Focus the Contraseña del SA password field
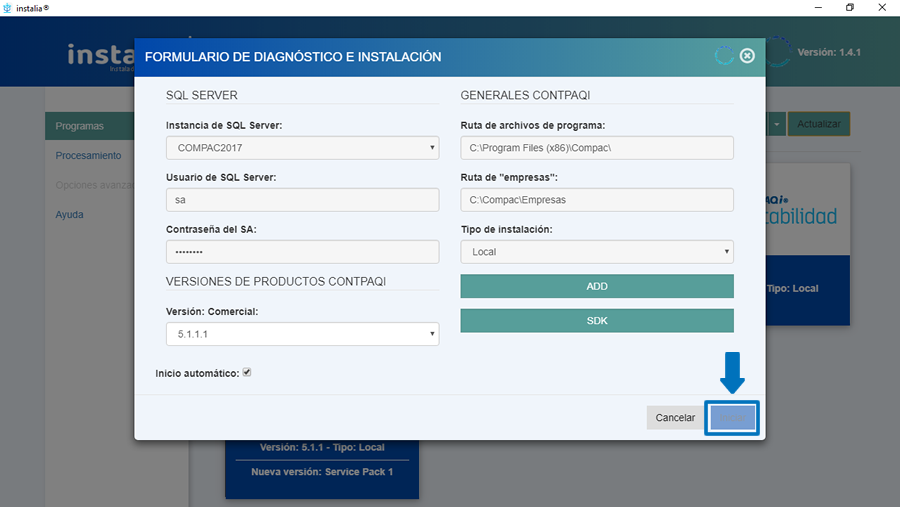This screenshot has width=900, height=507. (x=302, y=252)
